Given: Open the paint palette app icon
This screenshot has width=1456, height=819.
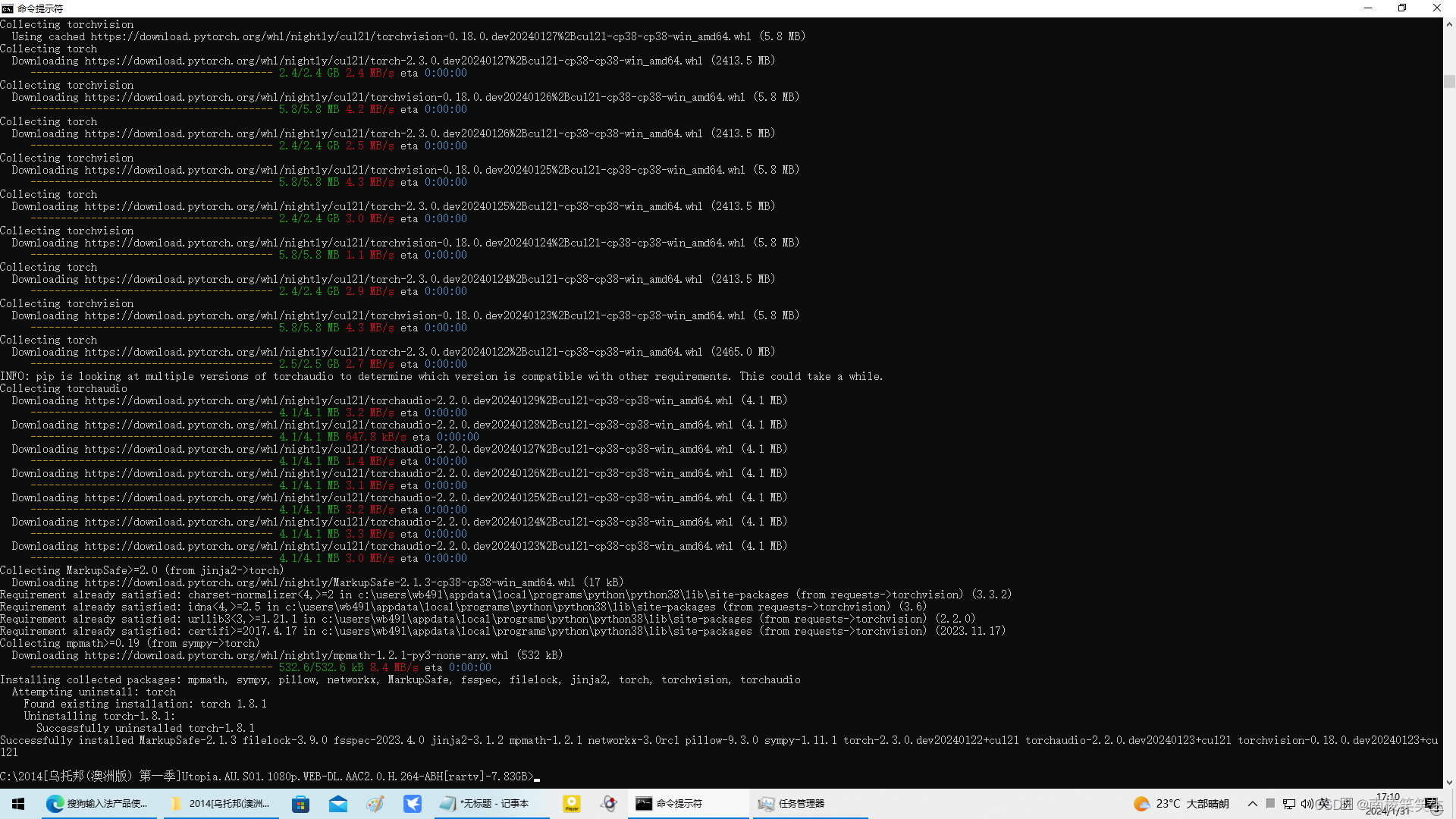Looking at the screenshot, I should (x=375, y=804).
